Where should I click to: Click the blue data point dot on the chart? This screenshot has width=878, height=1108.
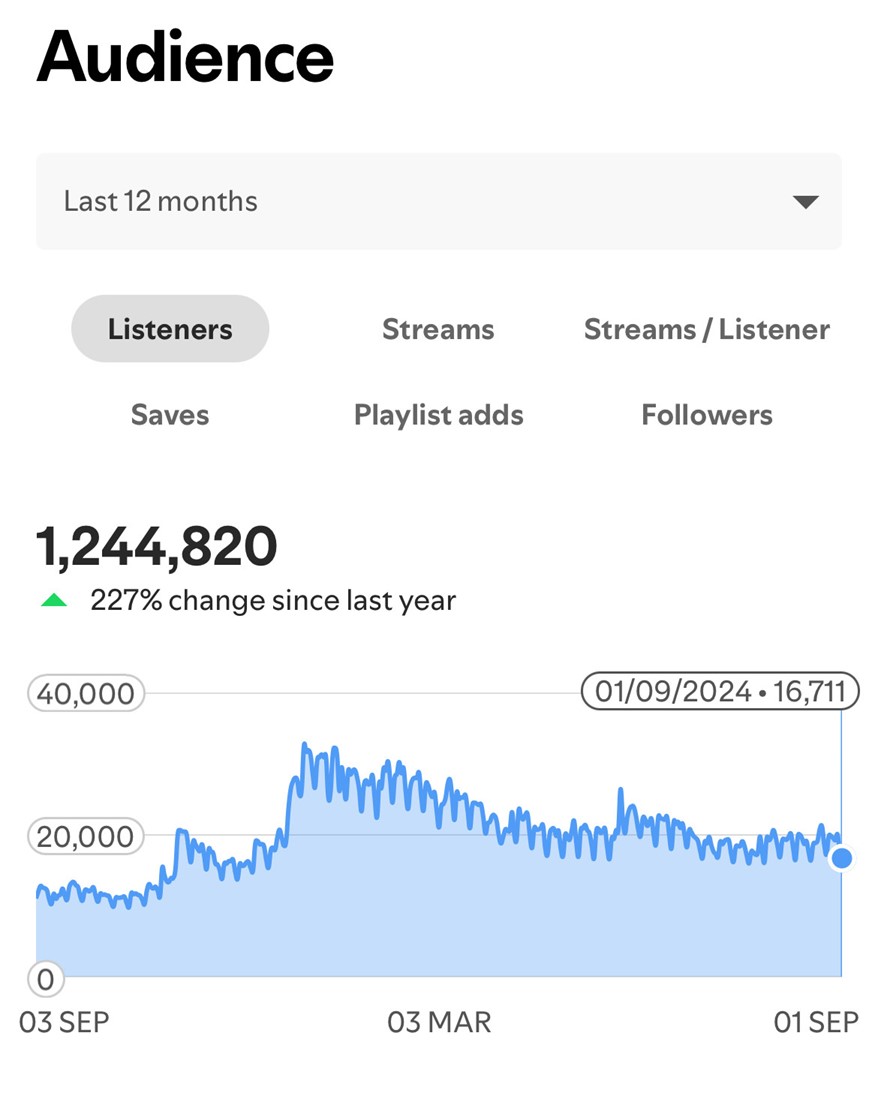[x=842, y=858]
